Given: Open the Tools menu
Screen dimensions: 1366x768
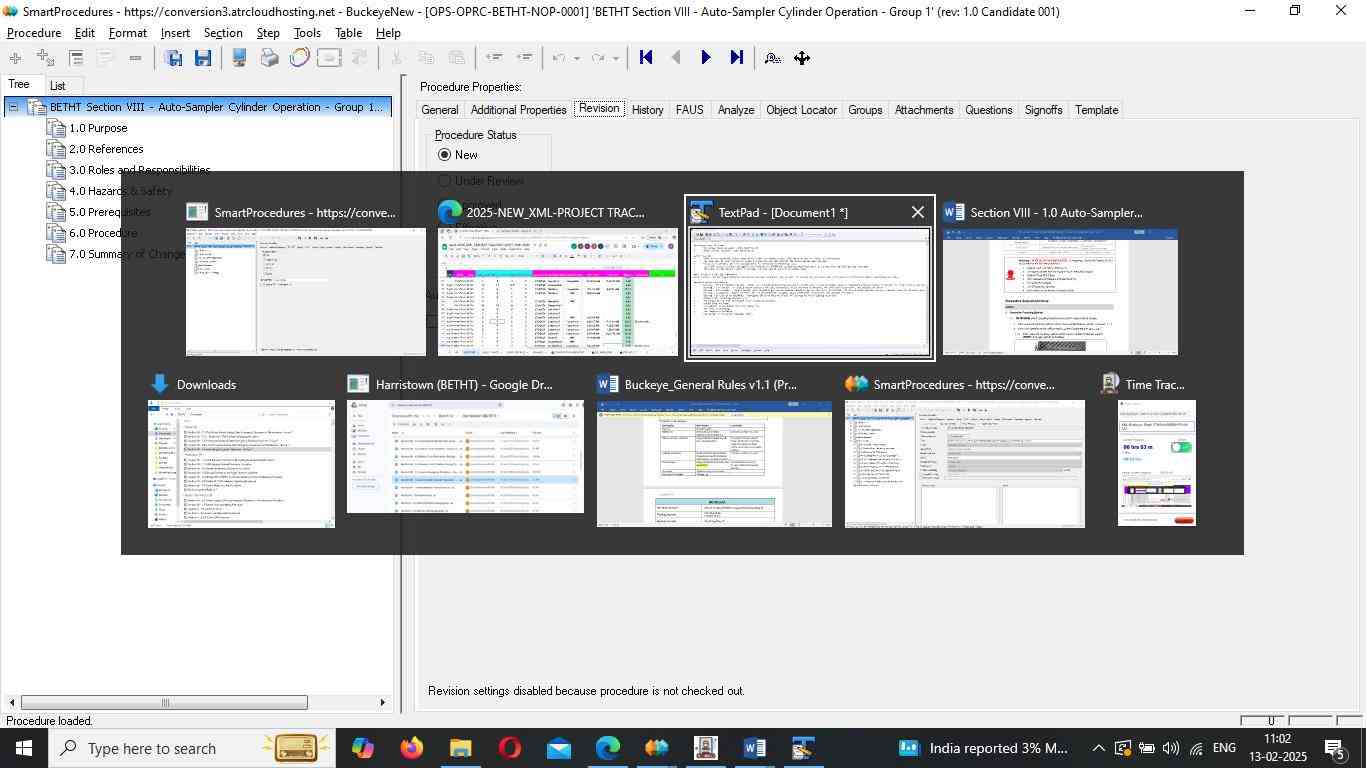Looking at the screenshot, I should [x=307, y=33].
